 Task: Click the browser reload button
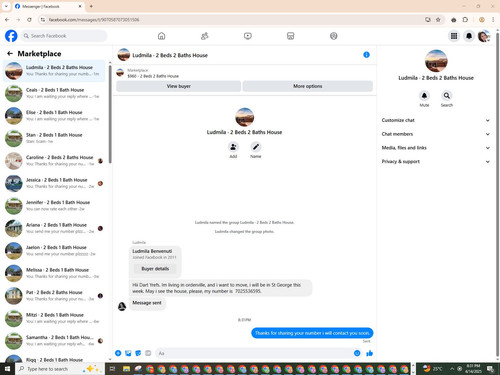29,20
